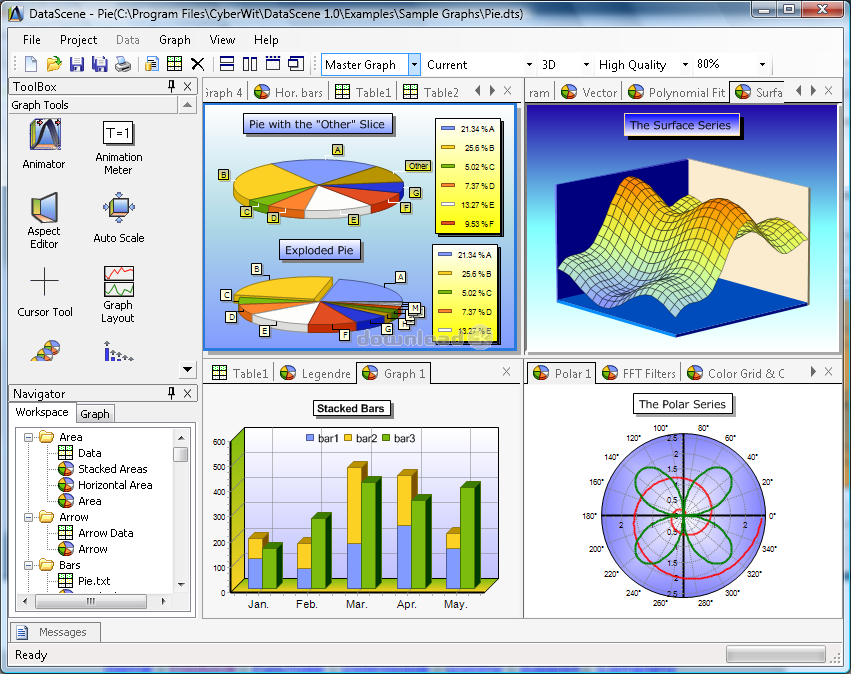
Task: Pick the Cursor Tool crosshair
Action: pyautogui.click(x=45, y=291)
